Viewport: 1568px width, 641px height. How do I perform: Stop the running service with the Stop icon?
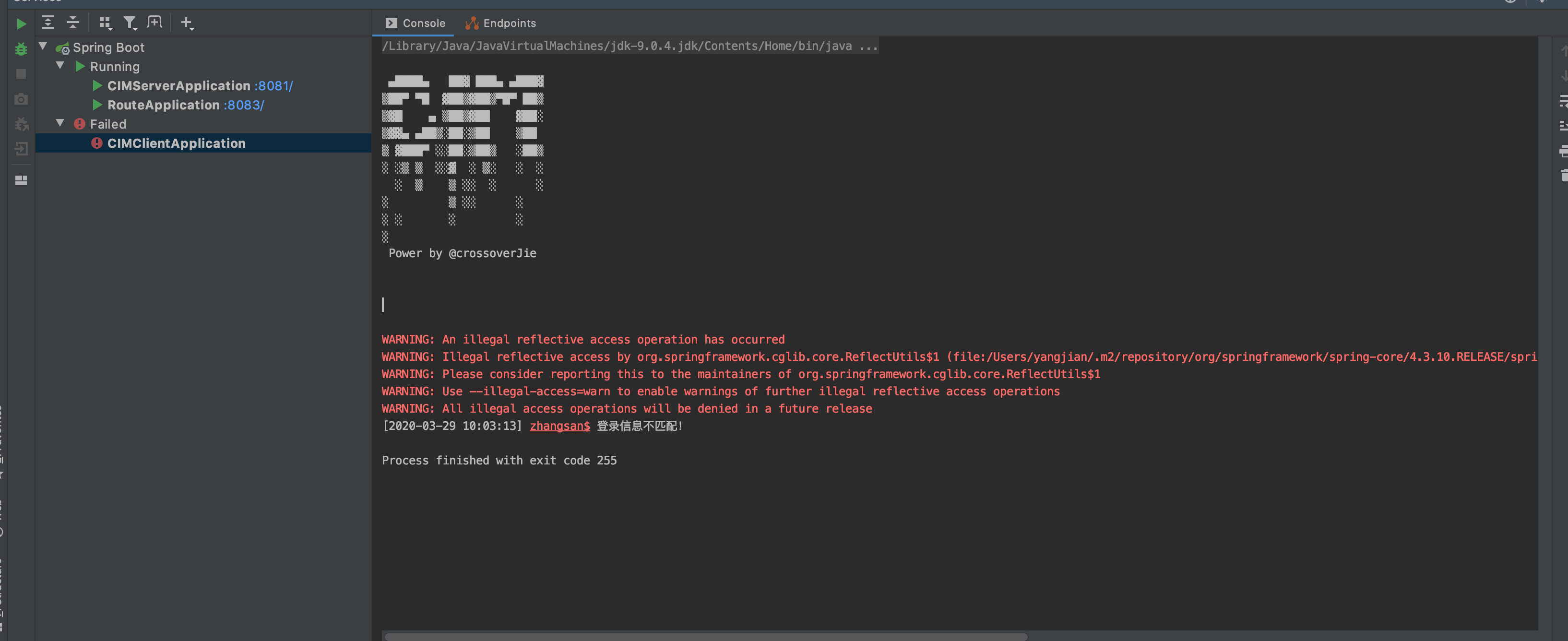click(x=21, y=74)
